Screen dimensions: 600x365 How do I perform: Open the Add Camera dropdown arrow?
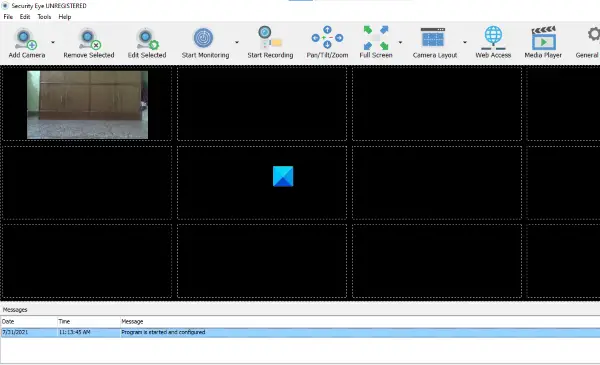click(x=53, y=42)
